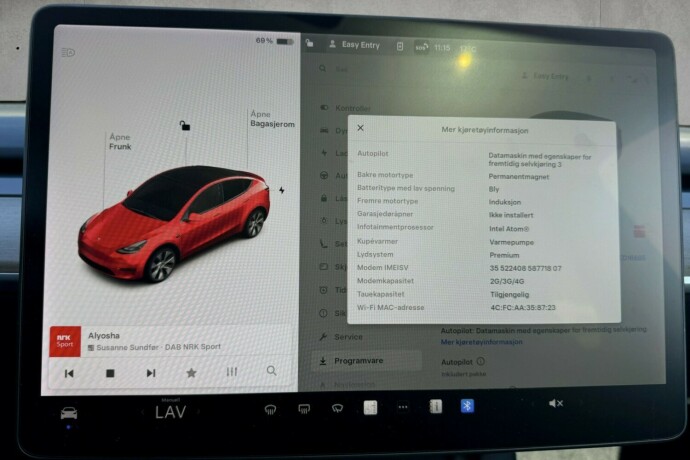The width and height of the screenshot is (690, 460).
Task: Tap the NRK Sport station logo
Action: coord(65,341)
